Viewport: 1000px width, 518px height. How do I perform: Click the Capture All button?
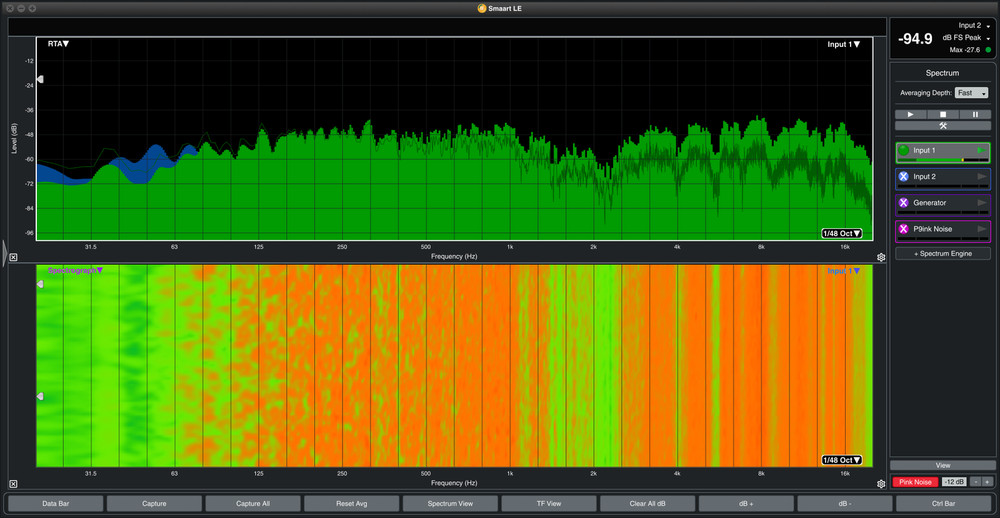click(x=252, y=503)
